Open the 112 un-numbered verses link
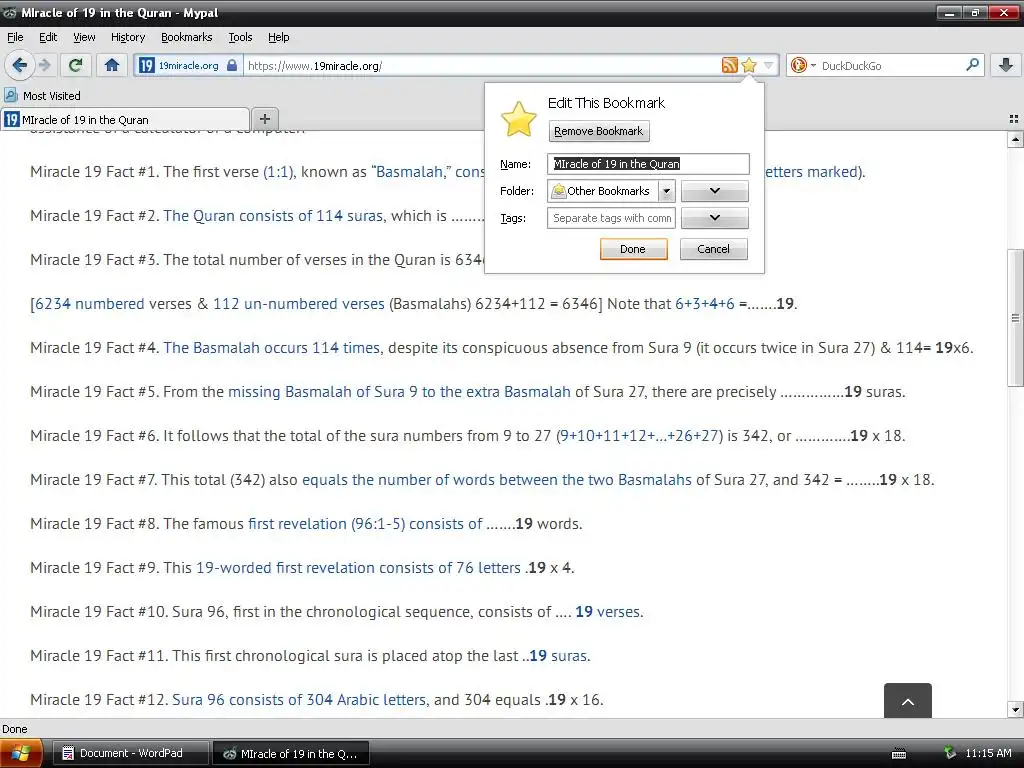The image size is (1024, 768). pyautogui.click(x=298, y=304)
